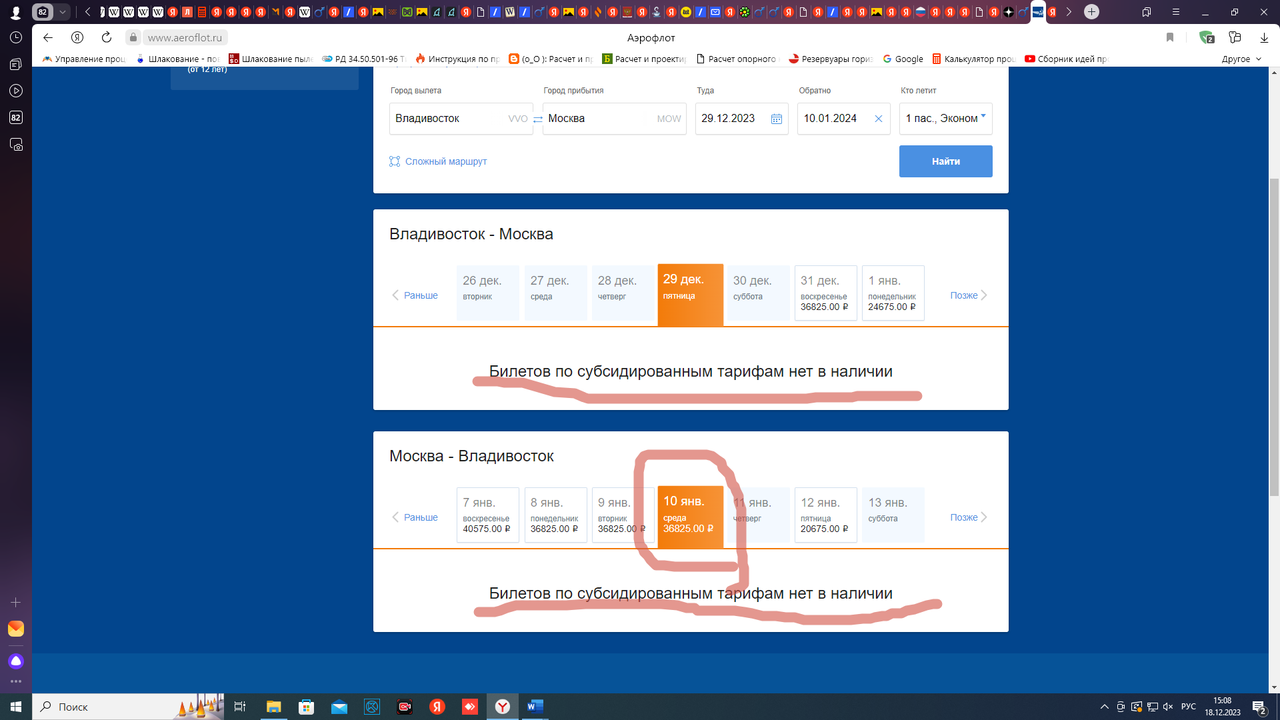
Task: Open notification center in taskbar
Action: [x=1260, y=707]
